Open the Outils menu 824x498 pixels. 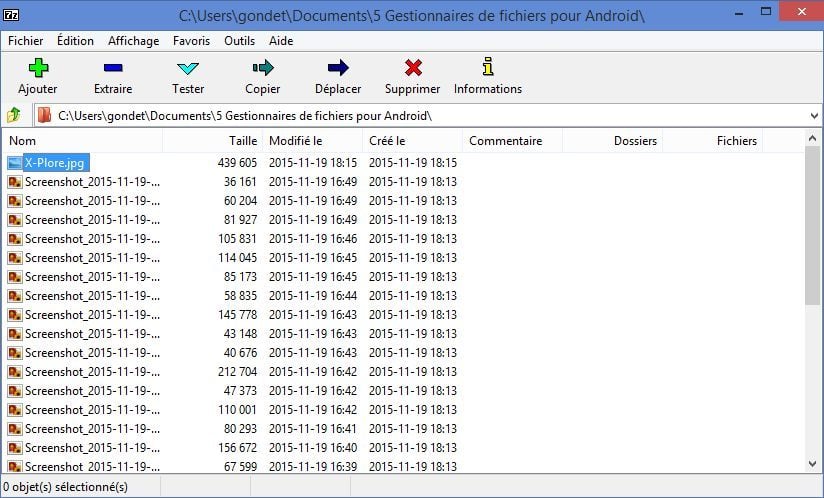click(x=239, y=41)
